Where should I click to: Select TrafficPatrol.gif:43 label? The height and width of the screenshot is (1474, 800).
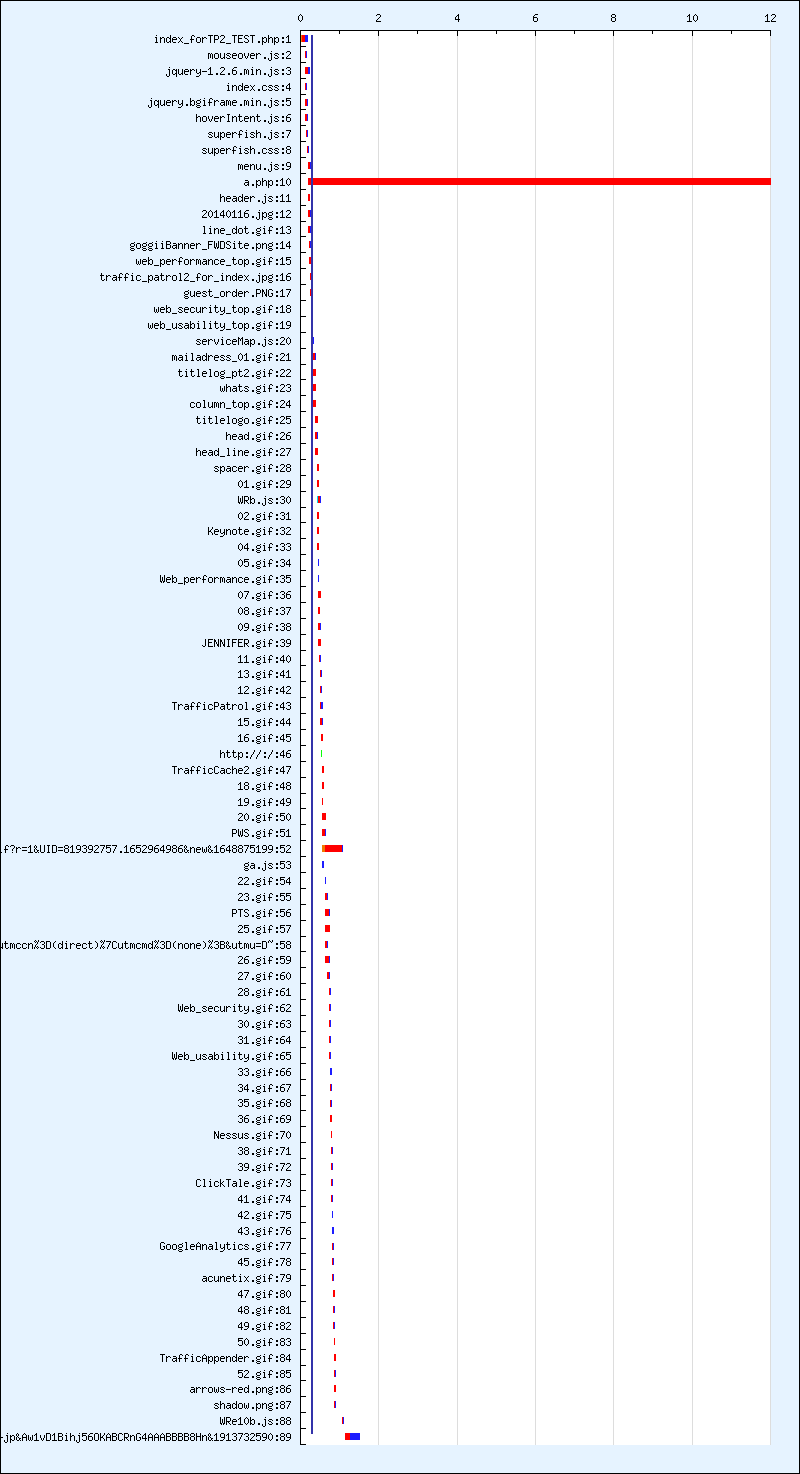(232, 706)
